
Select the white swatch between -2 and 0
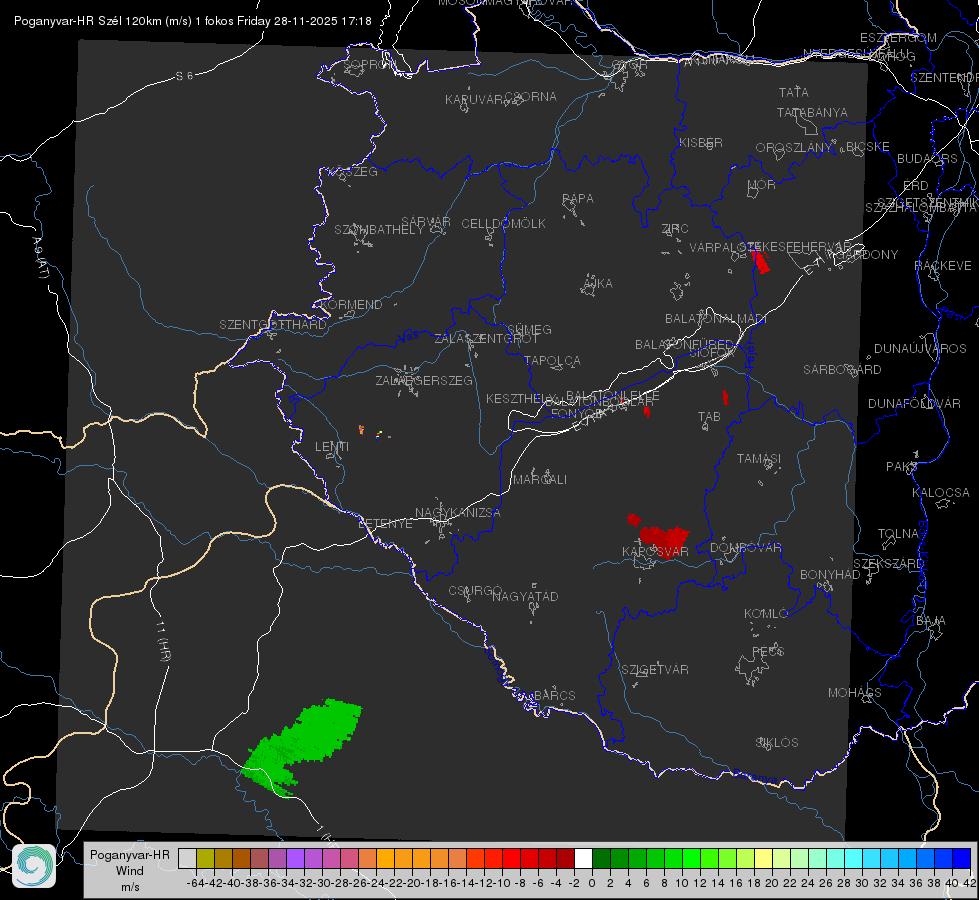583,859
